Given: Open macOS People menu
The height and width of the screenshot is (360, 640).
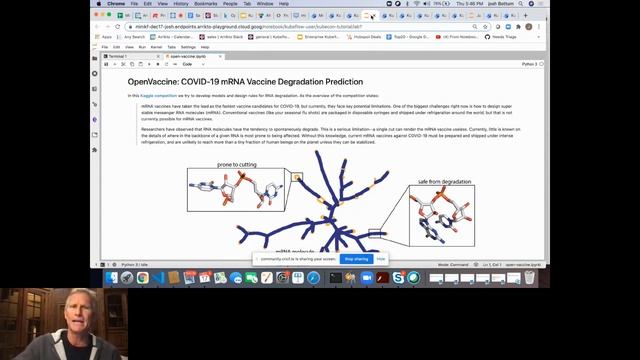Looking at the screenshot, I should pos(230,4).
